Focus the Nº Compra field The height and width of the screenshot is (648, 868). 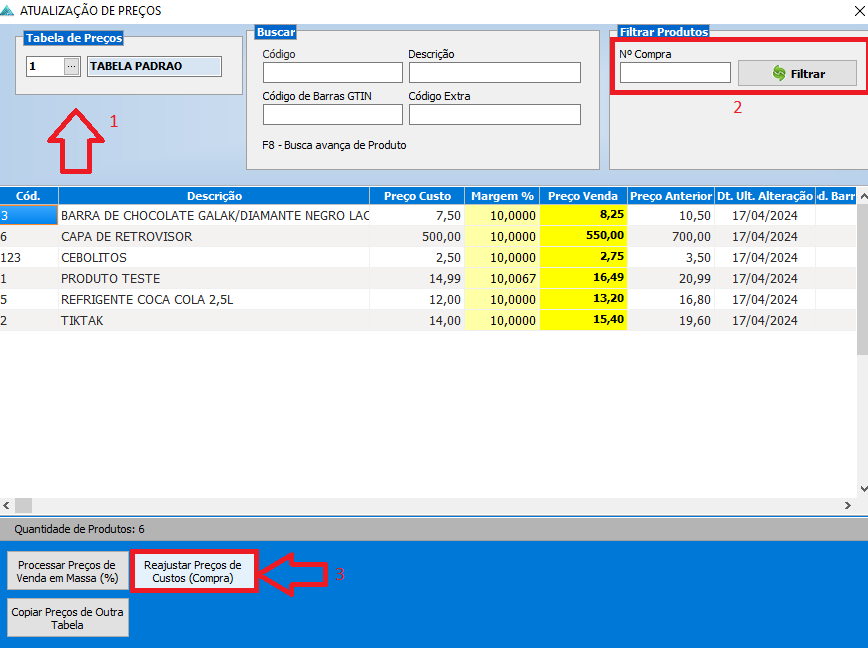[x=675, y=72]
